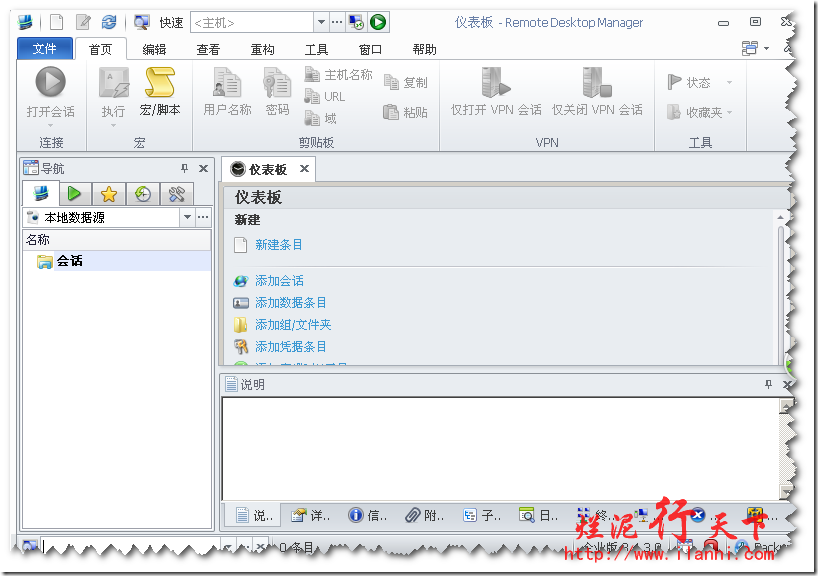Select the recent history clock tab

coord(143,194)
